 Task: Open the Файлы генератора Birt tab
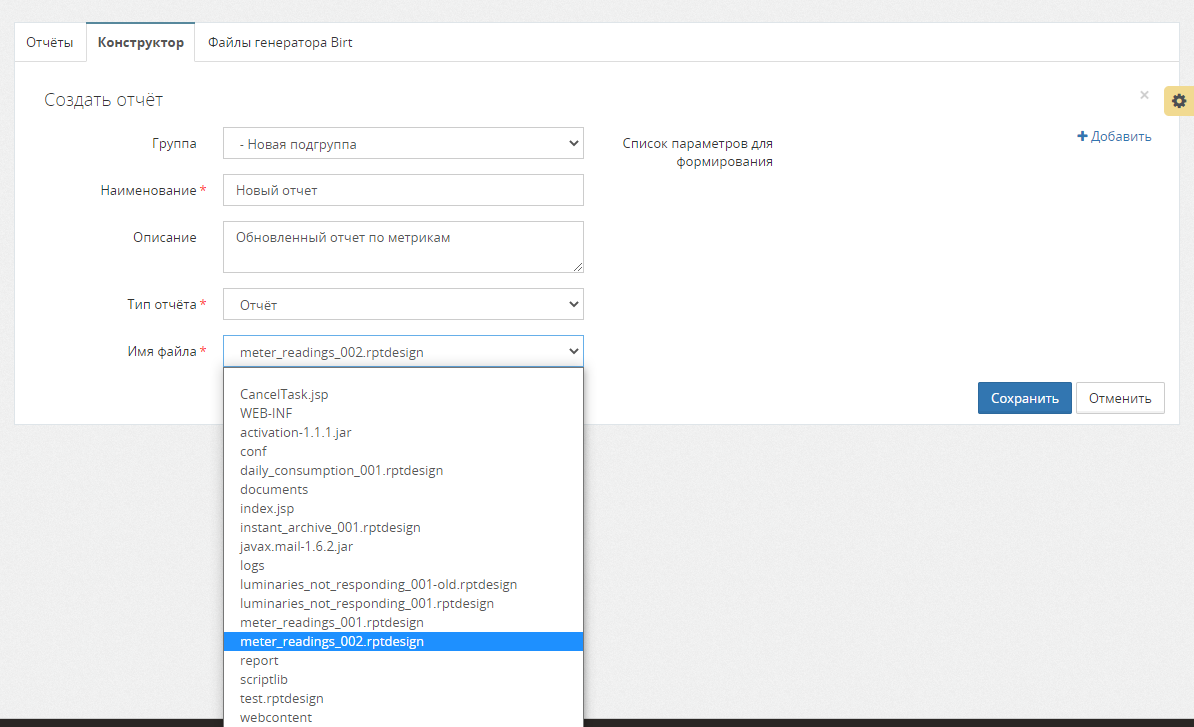pos(279,43)
